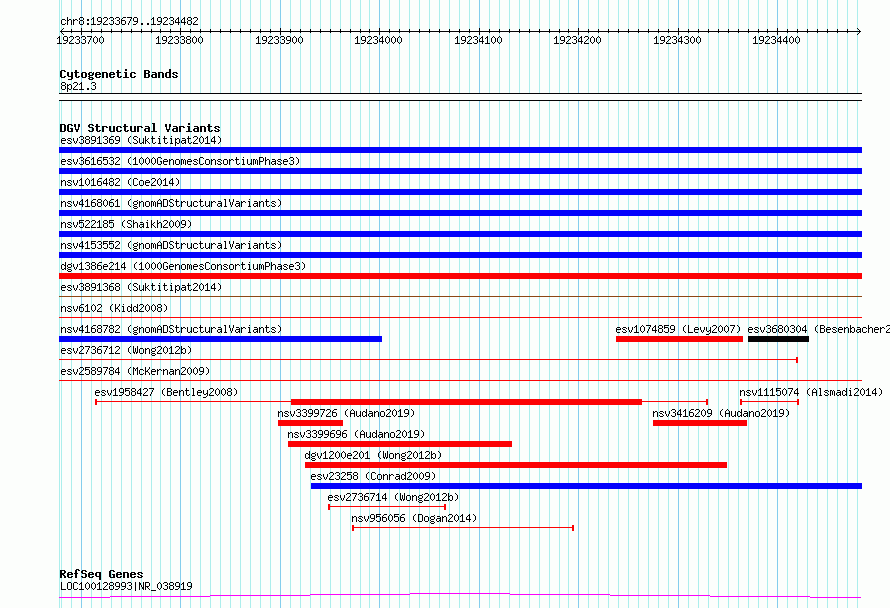
Task: Click the blue bar below nsv4168782
Action: [x=220, y=339]
